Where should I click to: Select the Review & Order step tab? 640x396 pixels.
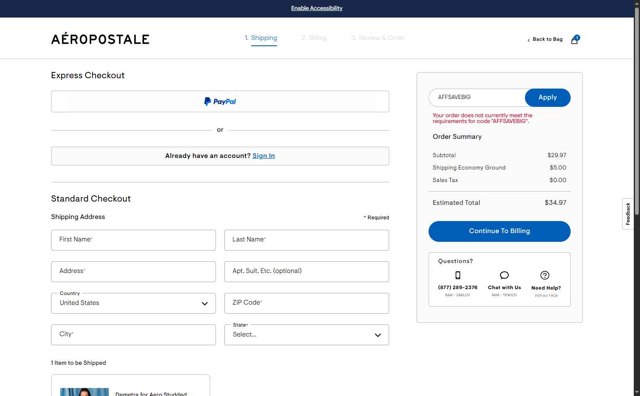pyautogui.click(x=378, y=38)
